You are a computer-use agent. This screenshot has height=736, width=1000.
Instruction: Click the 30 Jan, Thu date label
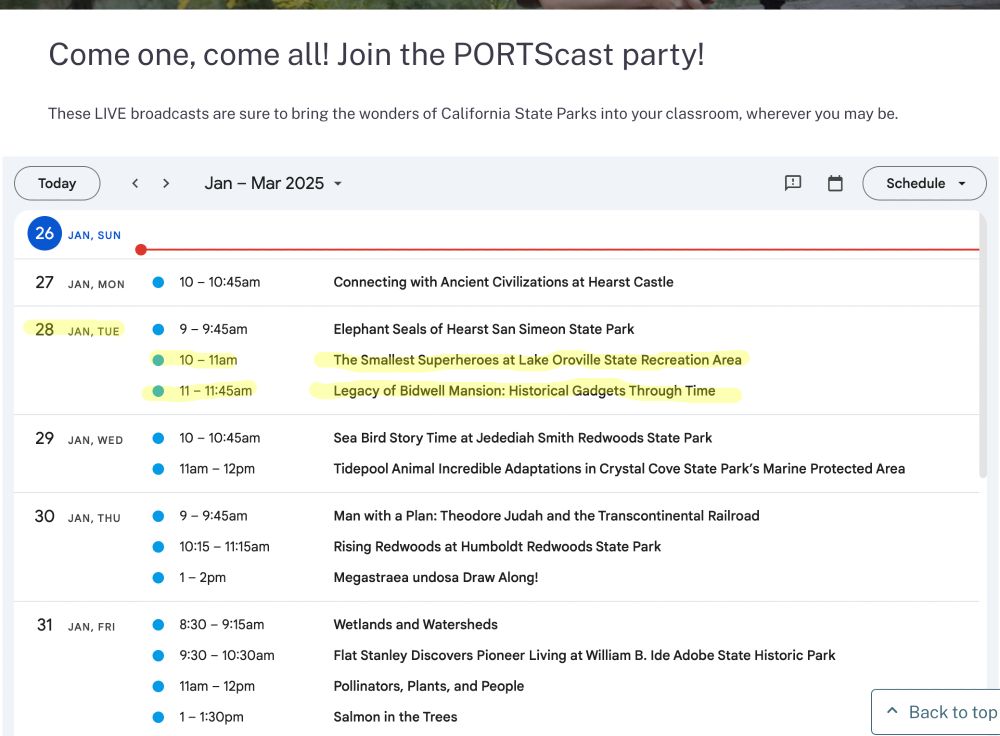pos(77,516)
